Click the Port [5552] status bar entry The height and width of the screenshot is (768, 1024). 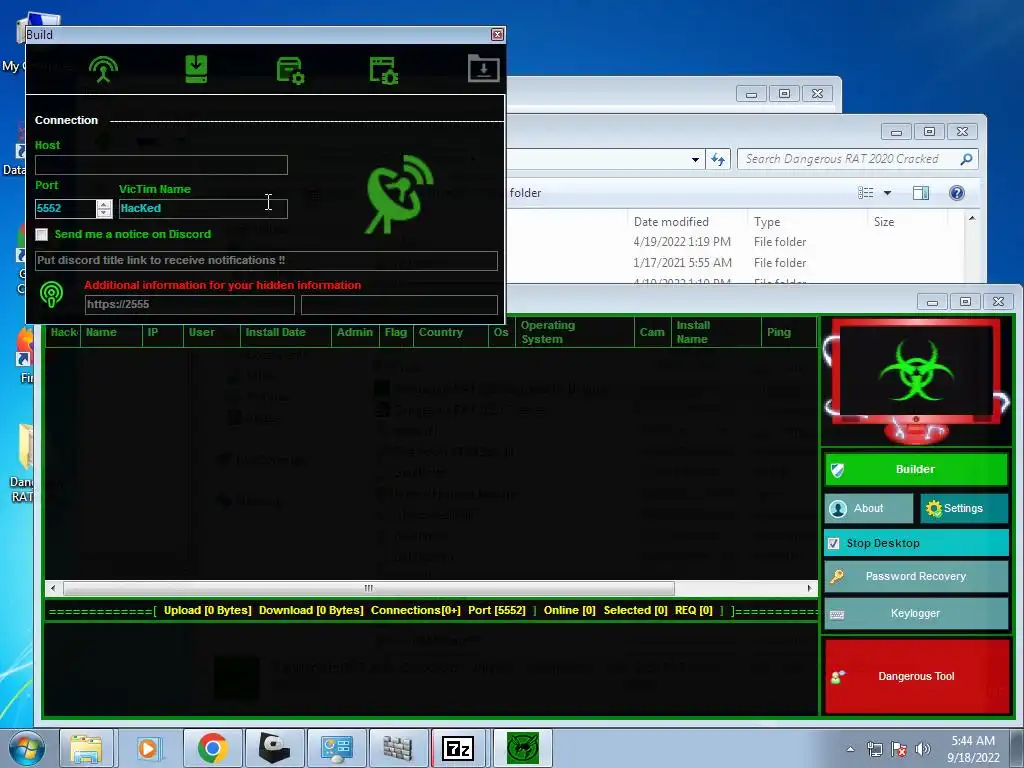(497, 611)
